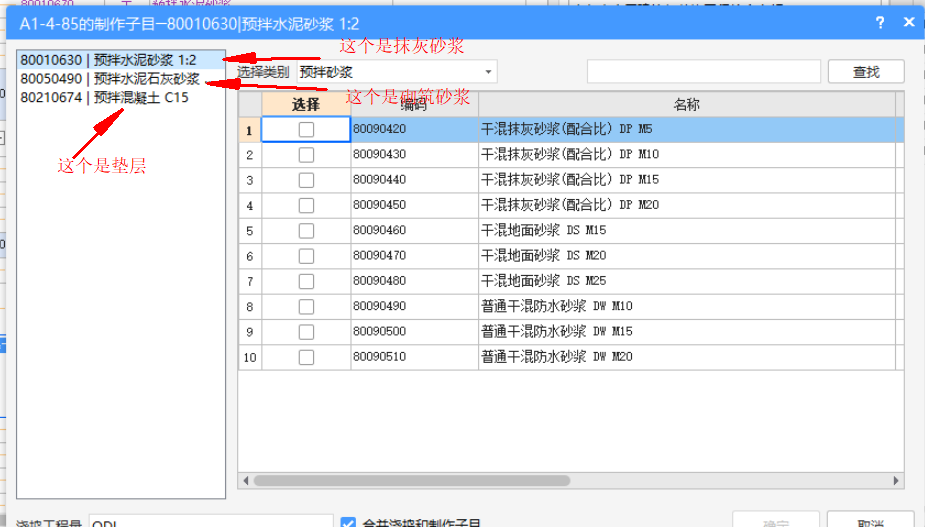Focus the search text field beside 查找
Screen dimensions: 925x527
pyautogui.click(x=704, y=72)
